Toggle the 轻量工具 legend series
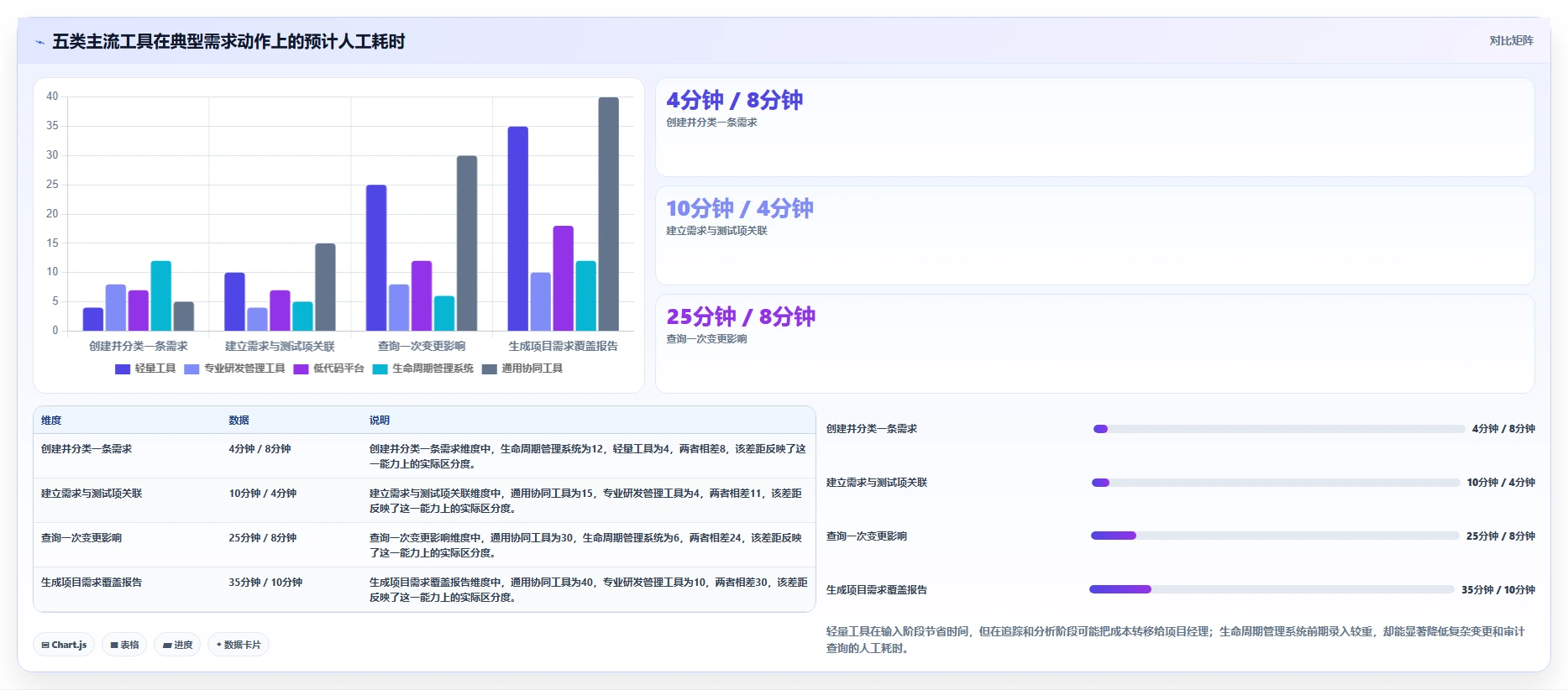1568x690 pixels. coord(145,369)
